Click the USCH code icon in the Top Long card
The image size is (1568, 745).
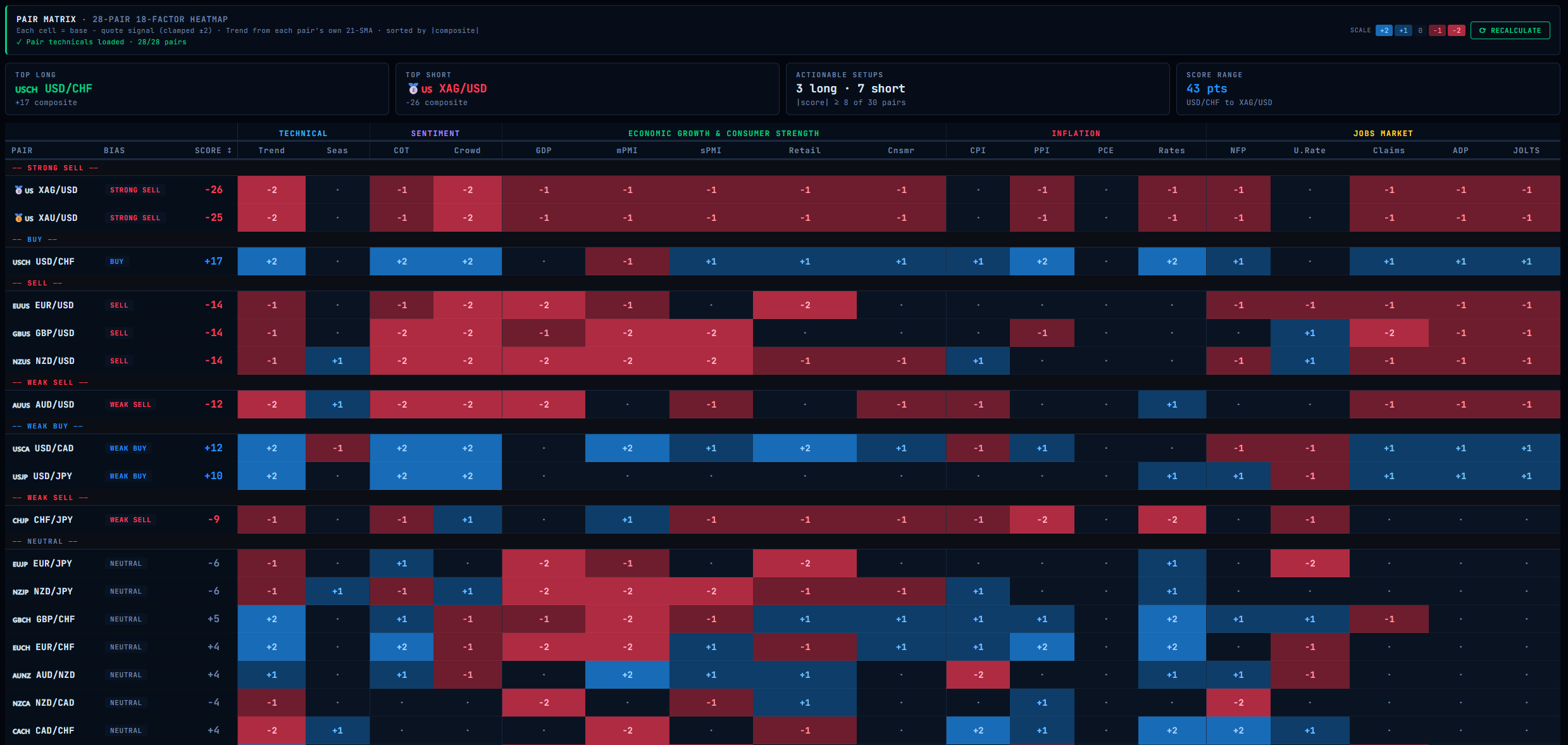point(27,89)
